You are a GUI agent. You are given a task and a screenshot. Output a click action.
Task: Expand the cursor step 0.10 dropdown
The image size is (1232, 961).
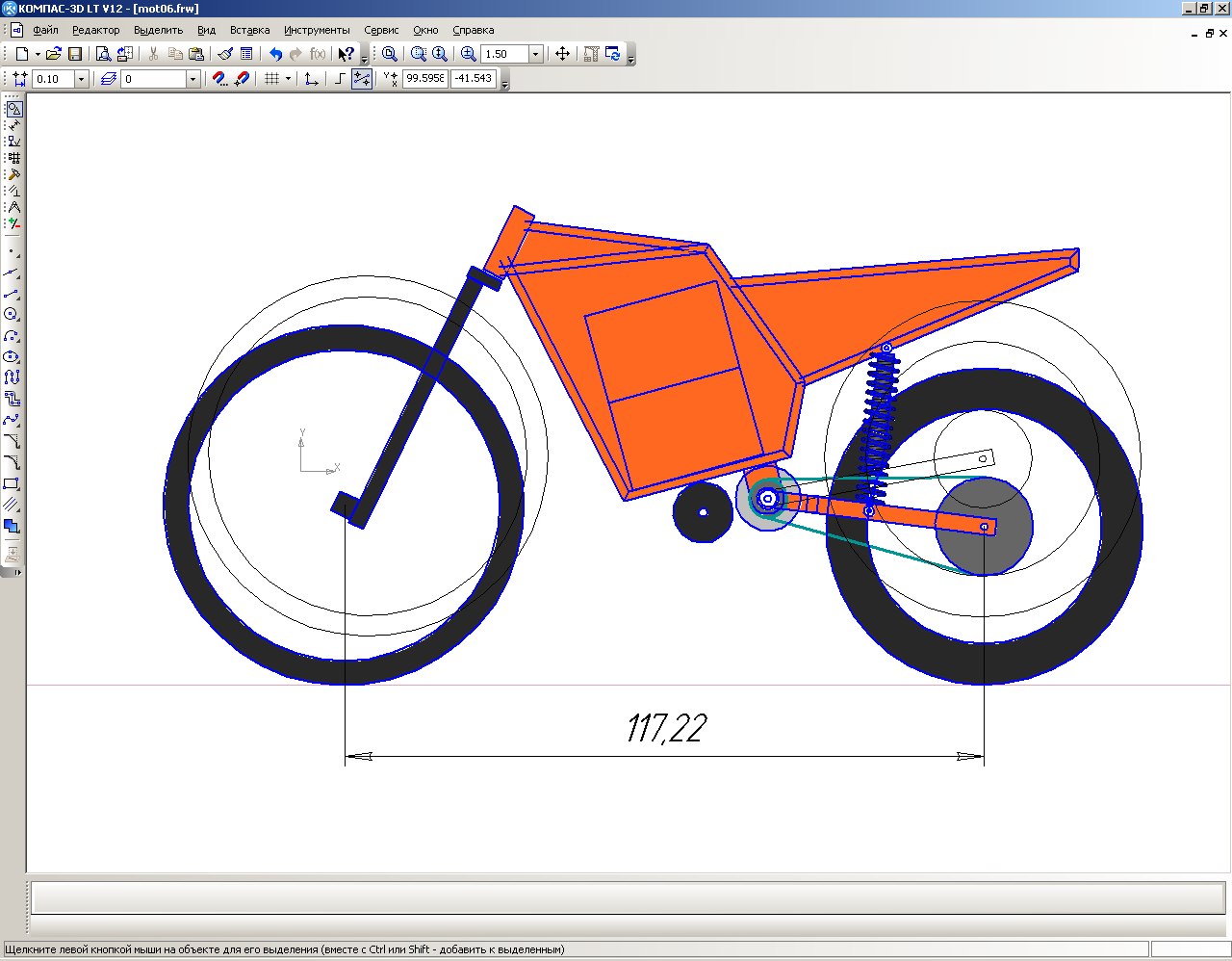click(x=82, y=79)
